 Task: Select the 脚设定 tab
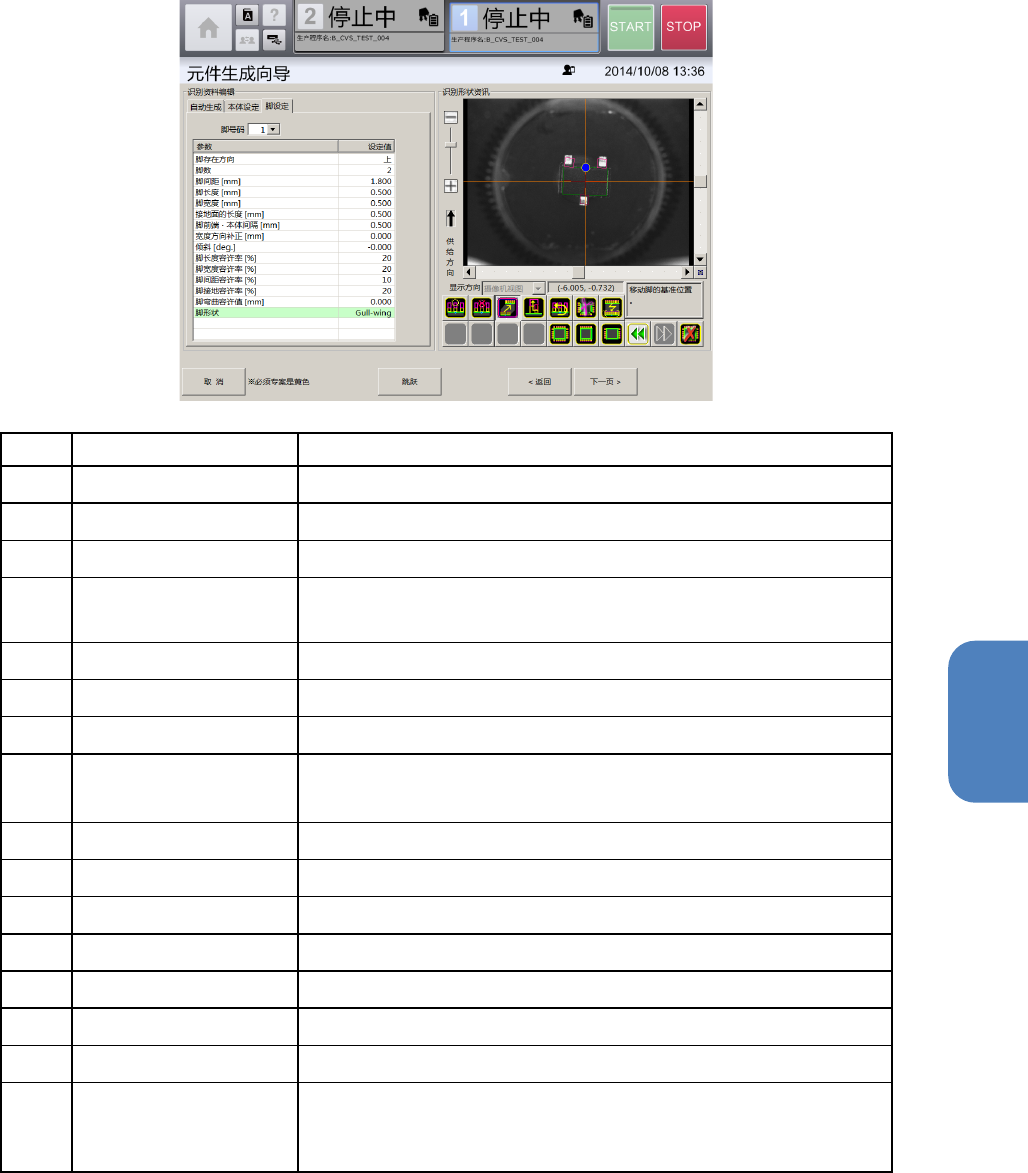point(277,106)
